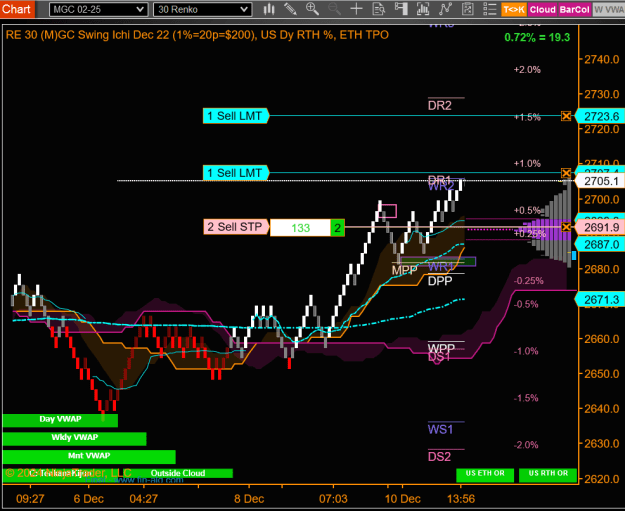
Task: Click the 2630.0 price axis label
Action: (601, 443)
